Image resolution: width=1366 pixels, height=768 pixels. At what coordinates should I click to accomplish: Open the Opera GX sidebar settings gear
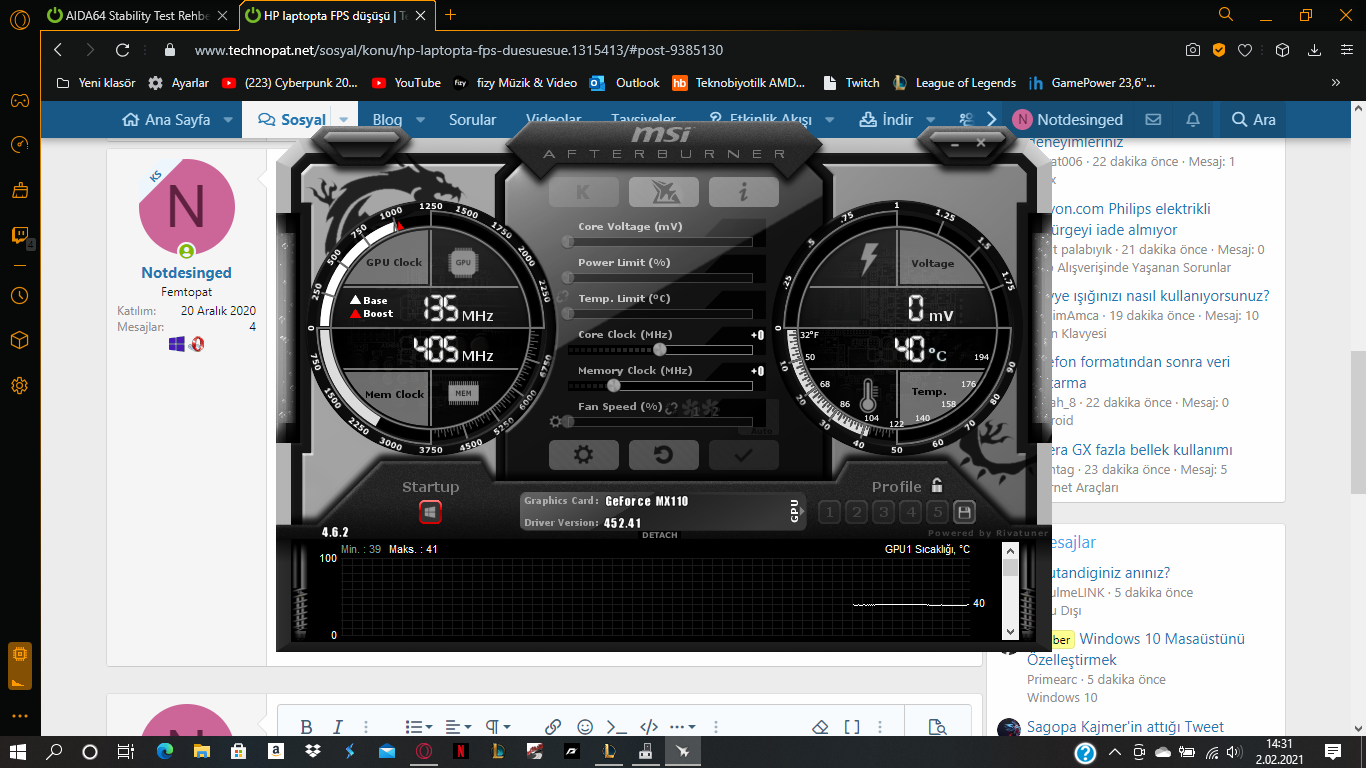click(19, 385)
